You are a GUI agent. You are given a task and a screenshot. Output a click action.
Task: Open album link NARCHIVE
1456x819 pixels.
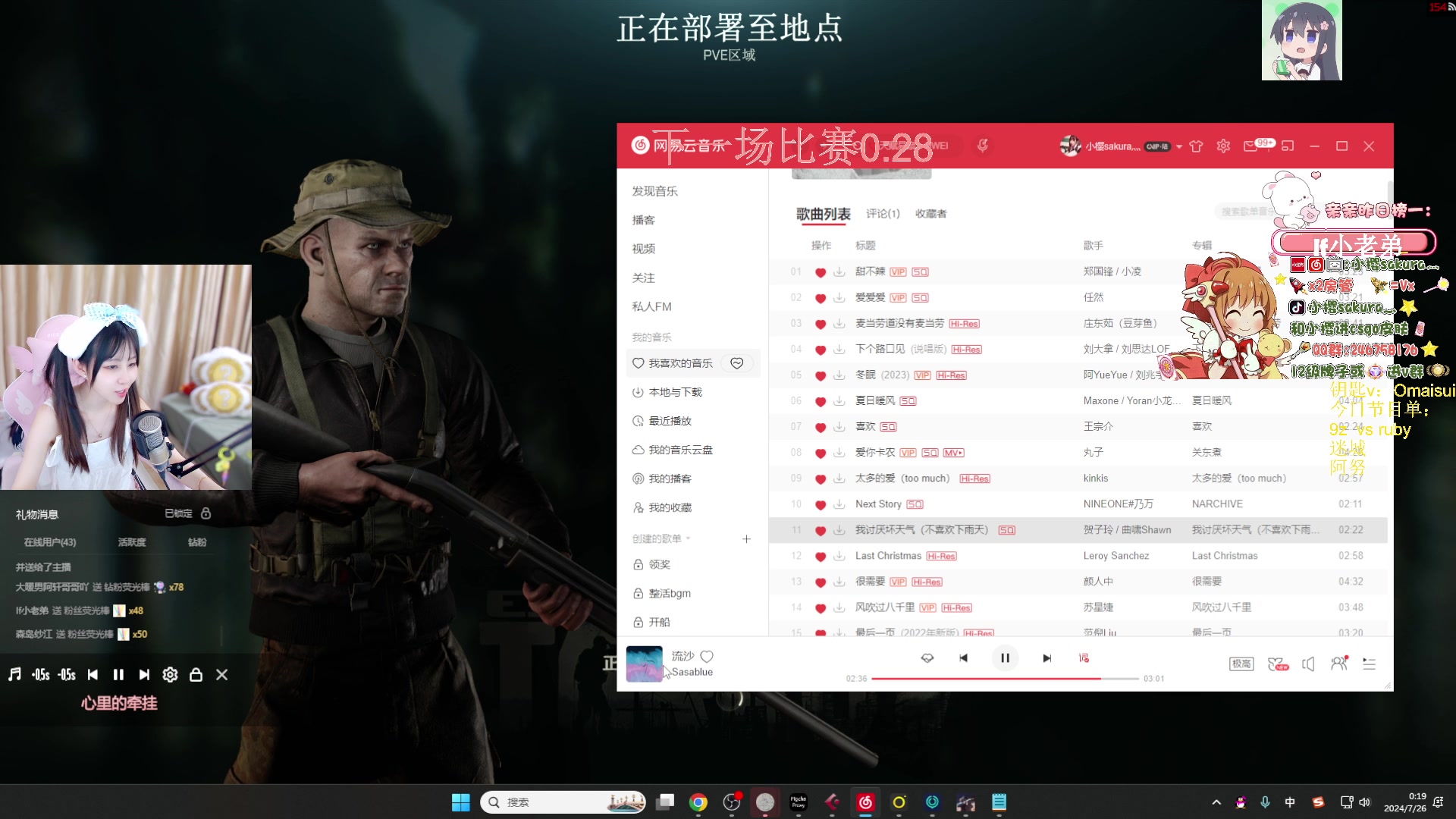tap(1217, 504)
